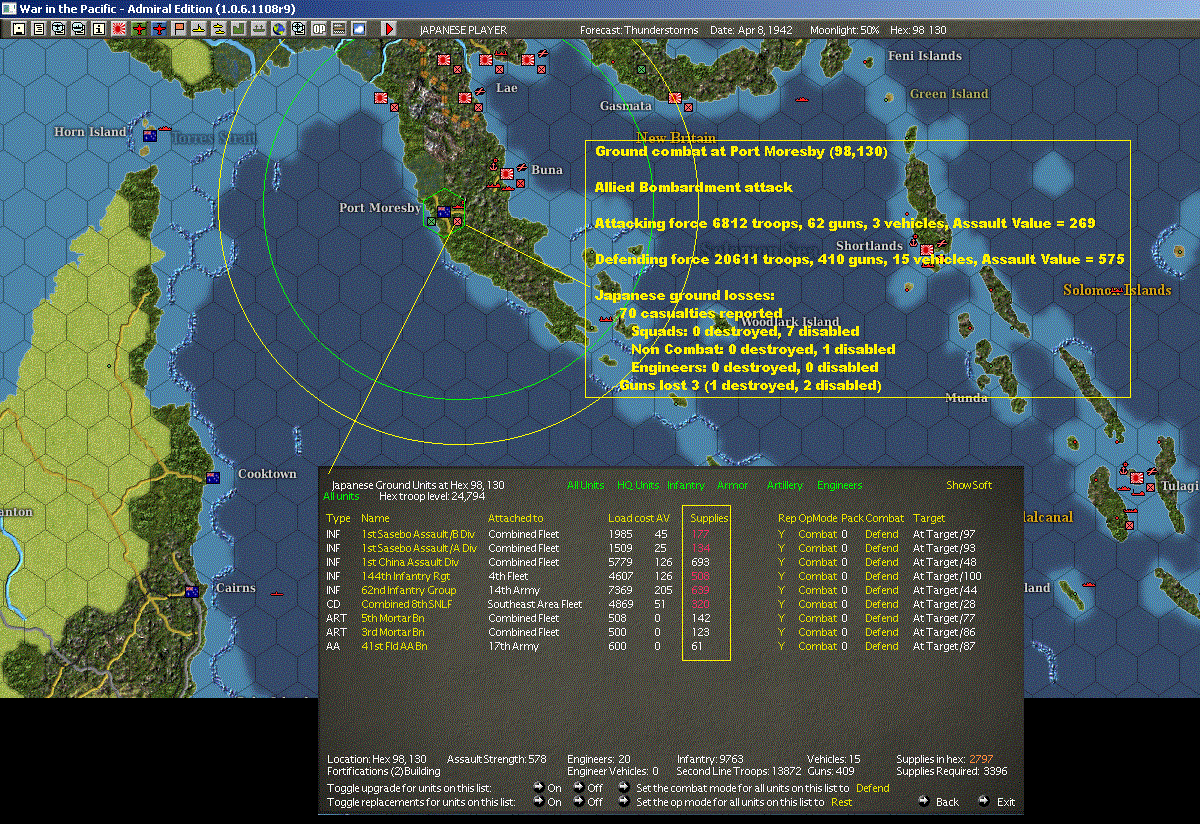The width and height of the screenshot is (1200, 824).
Task: Select the Gasmata Japanese base icon
Action: (x=675, y=98)
